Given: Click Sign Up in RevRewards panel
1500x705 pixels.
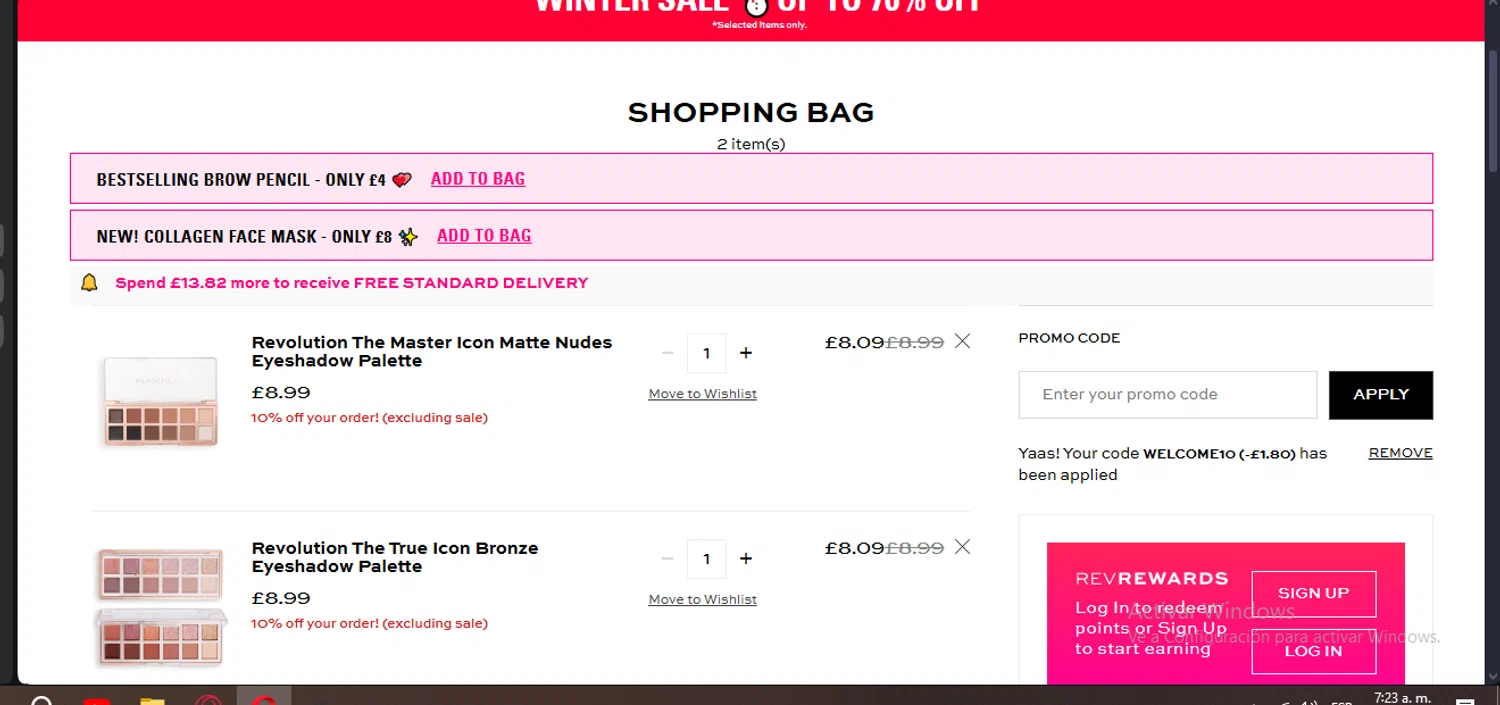Looking at the screenshot, I should click(1313, 594).
